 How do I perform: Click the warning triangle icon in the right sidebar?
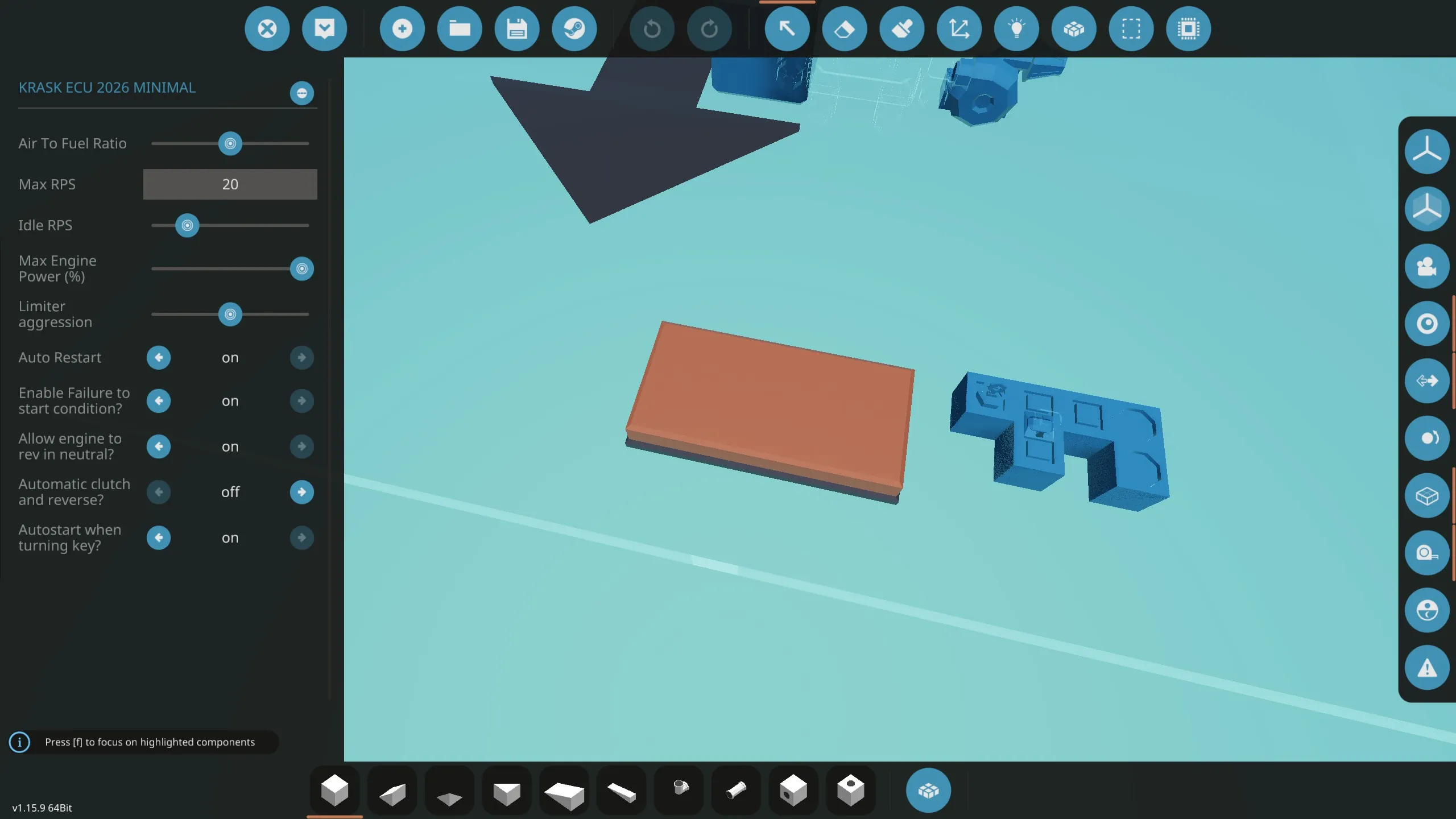pyautogui.click(x=1426, y=668)
